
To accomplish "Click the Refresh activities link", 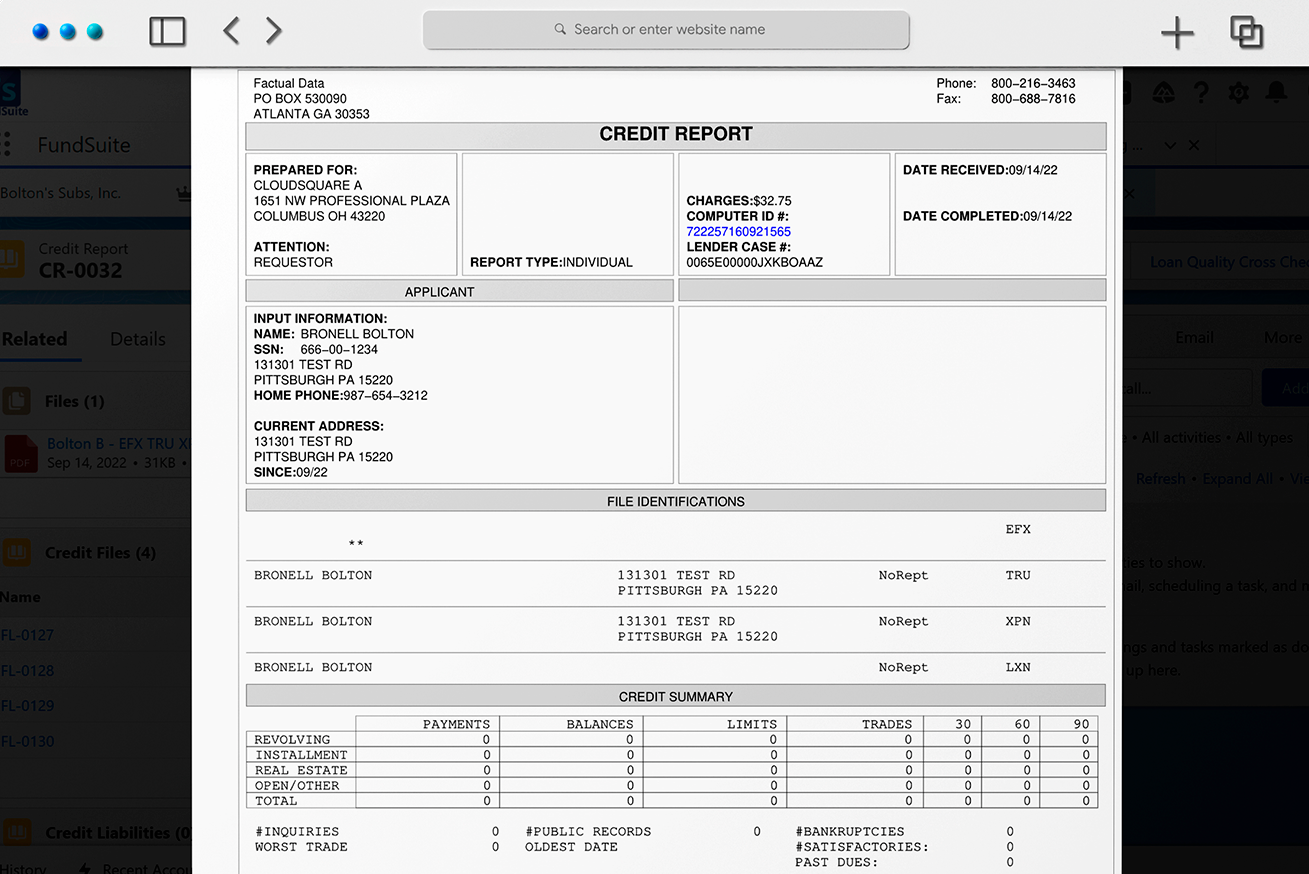I will pyautogui.click(x=1160, y=478).
